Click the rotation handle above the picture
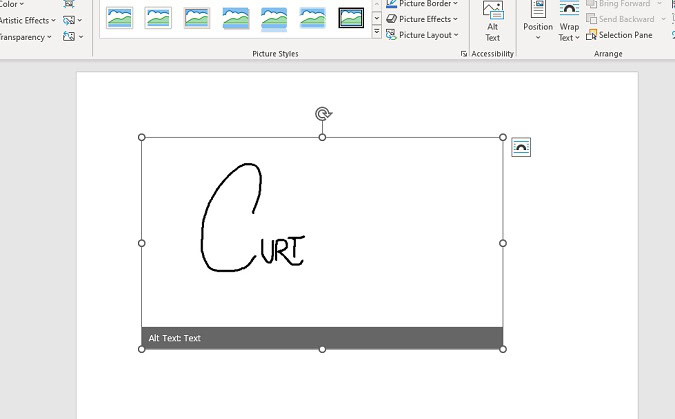675x419 pixels. click(x=322, y=114)
